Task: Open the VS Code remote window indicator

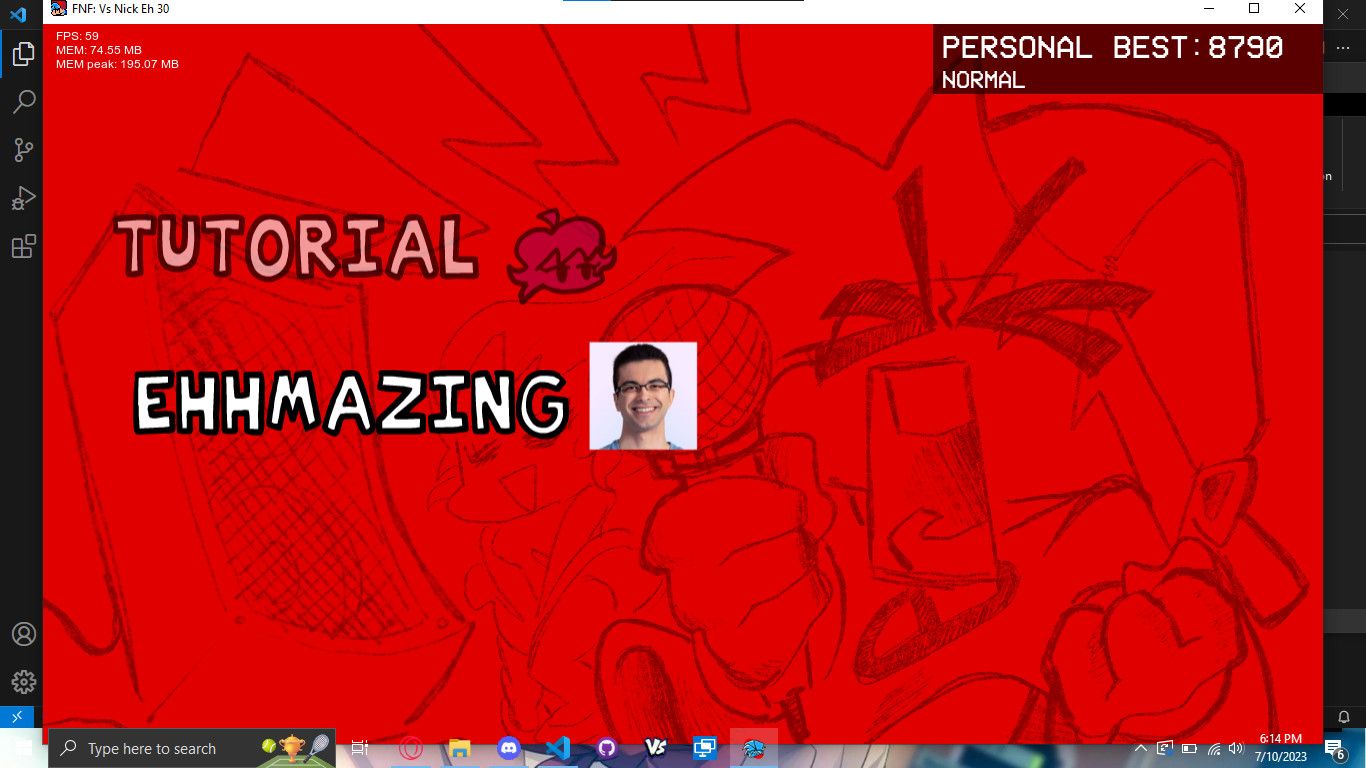Action: pos(17,717)
